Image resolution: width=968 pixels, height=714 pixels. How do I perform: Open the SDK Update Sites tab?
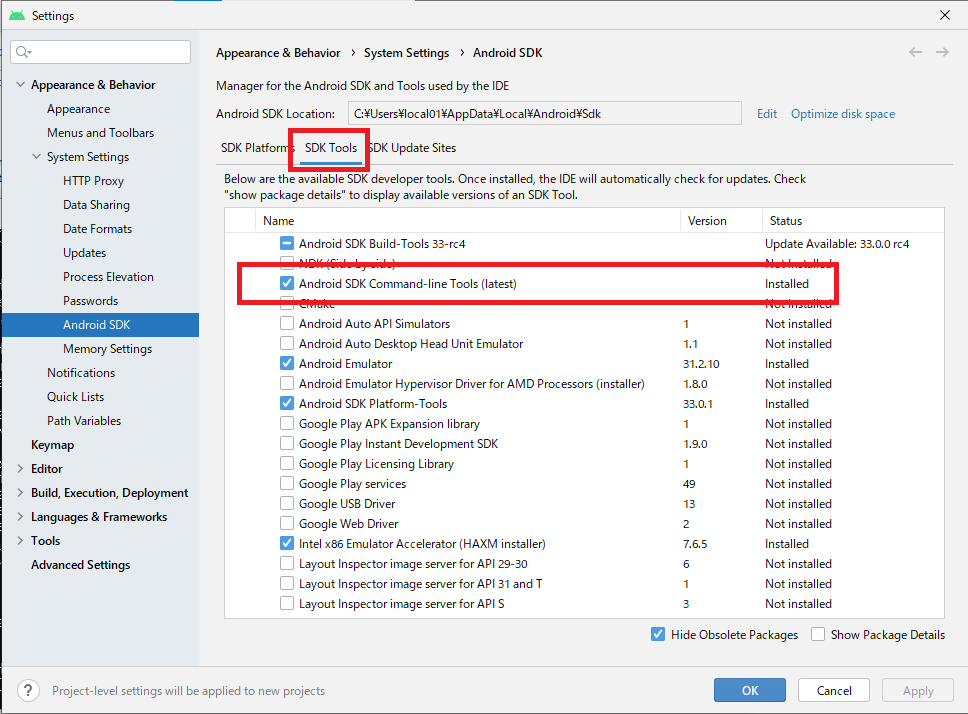pos(414,148)
